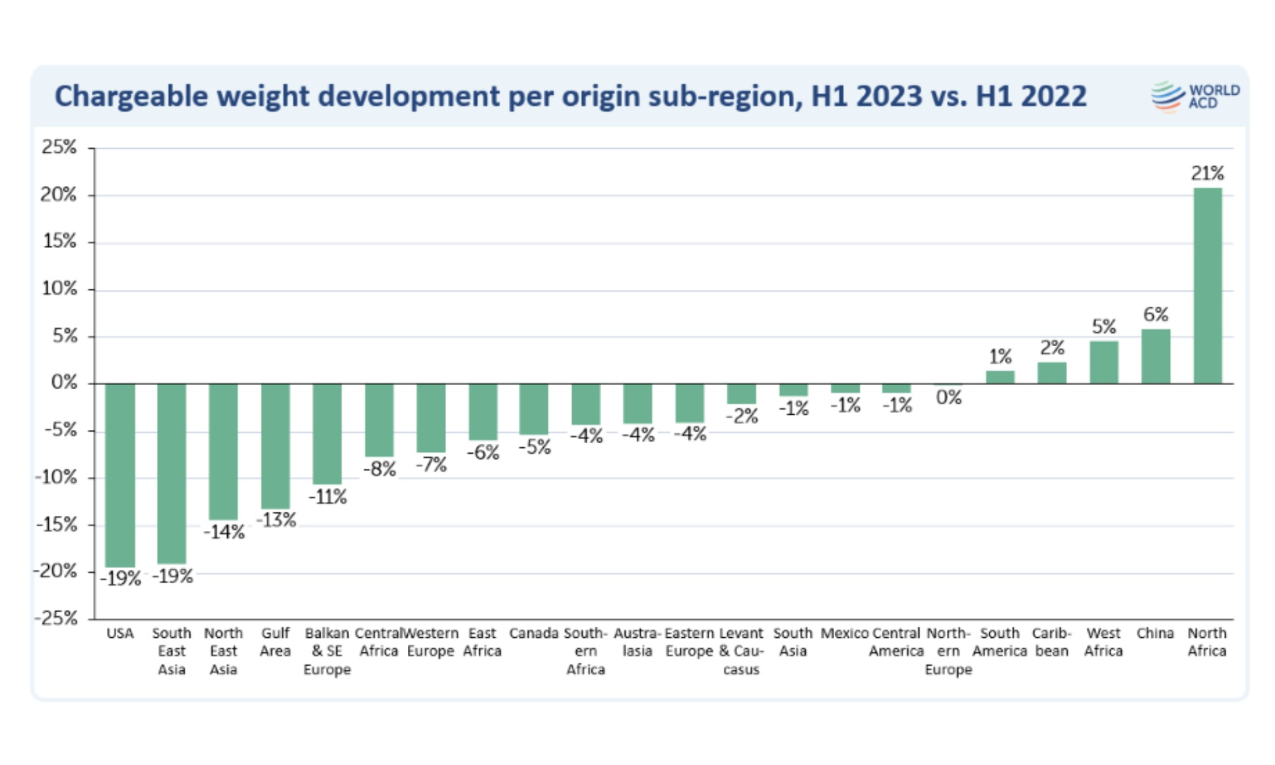
Task: Click the South East Asia bar
Action: point(172,473)
